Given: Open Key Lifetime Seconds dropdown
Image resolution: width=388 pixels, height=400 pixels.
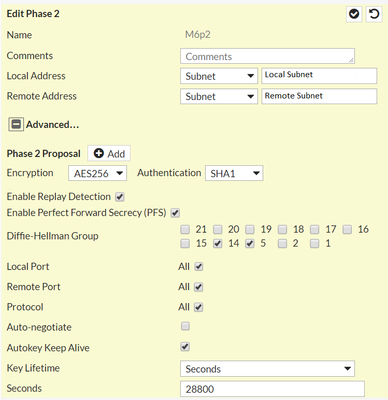Looking at the screenshot, I should [267, 369].
